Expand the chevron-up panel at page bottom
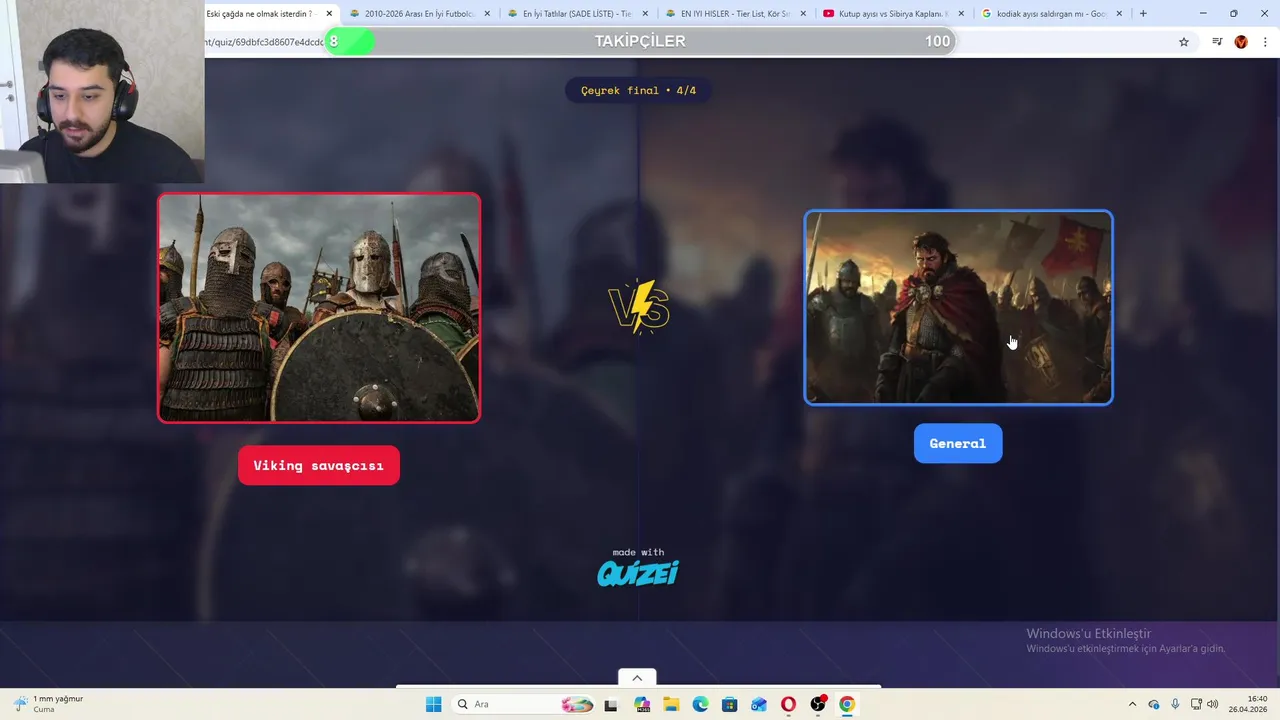Screen dimensions: 1280x720 click(637, 678)
